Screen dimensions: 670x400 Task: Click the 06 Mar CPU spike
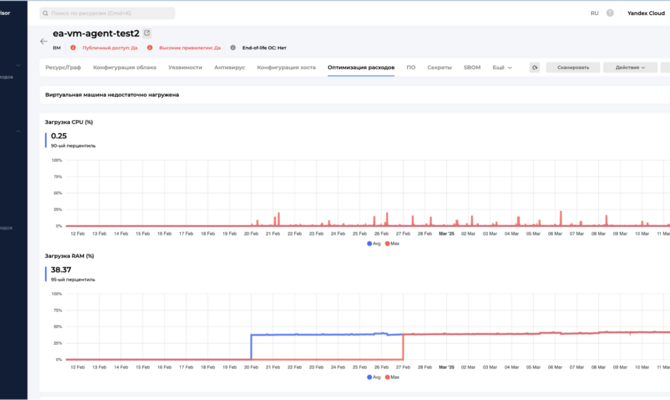(x=561, y=218)
